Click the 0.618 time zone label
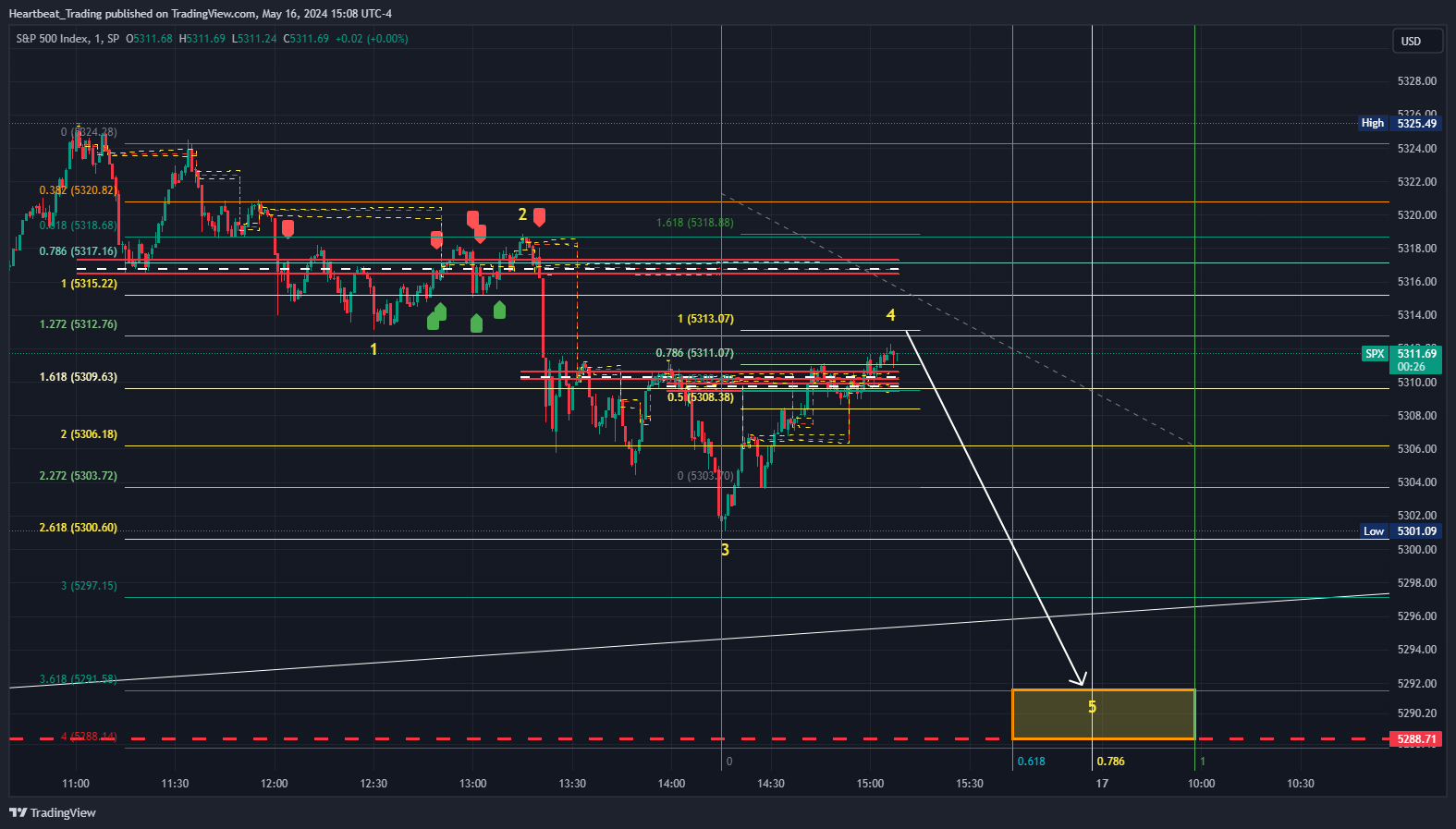Image resolution: width=1456 pixels, height=829 pixels. [1032, 762]
